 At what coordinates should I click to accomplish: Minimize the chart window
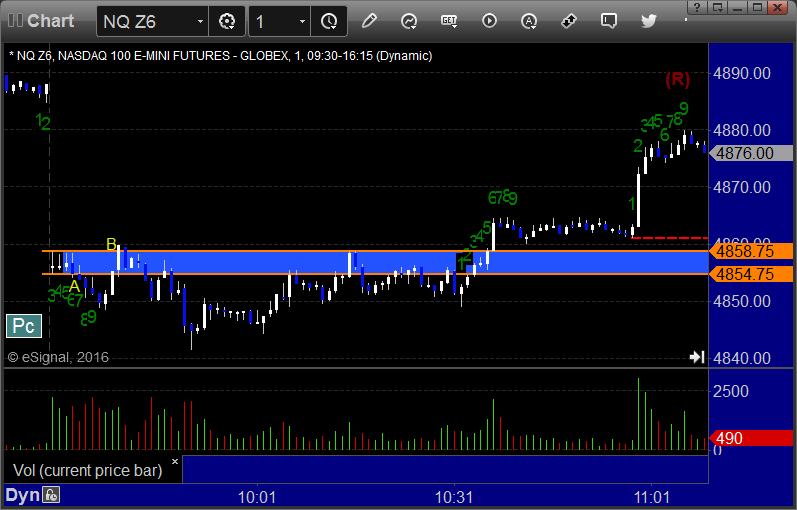click(738, 7)
